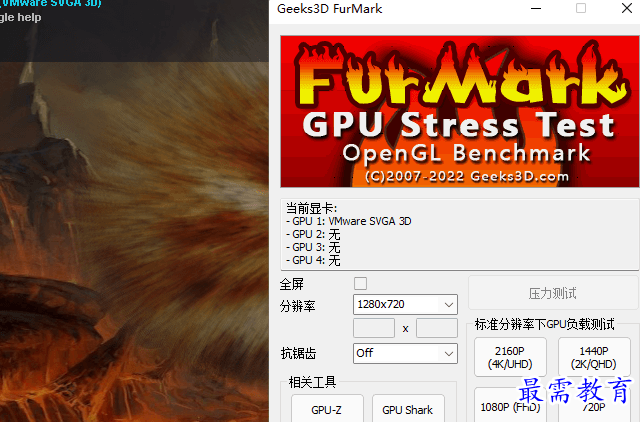This screenshot has width=640, height=422.
Task: Open the 1280x720 resolution dropdown
Action: [405, 304]
